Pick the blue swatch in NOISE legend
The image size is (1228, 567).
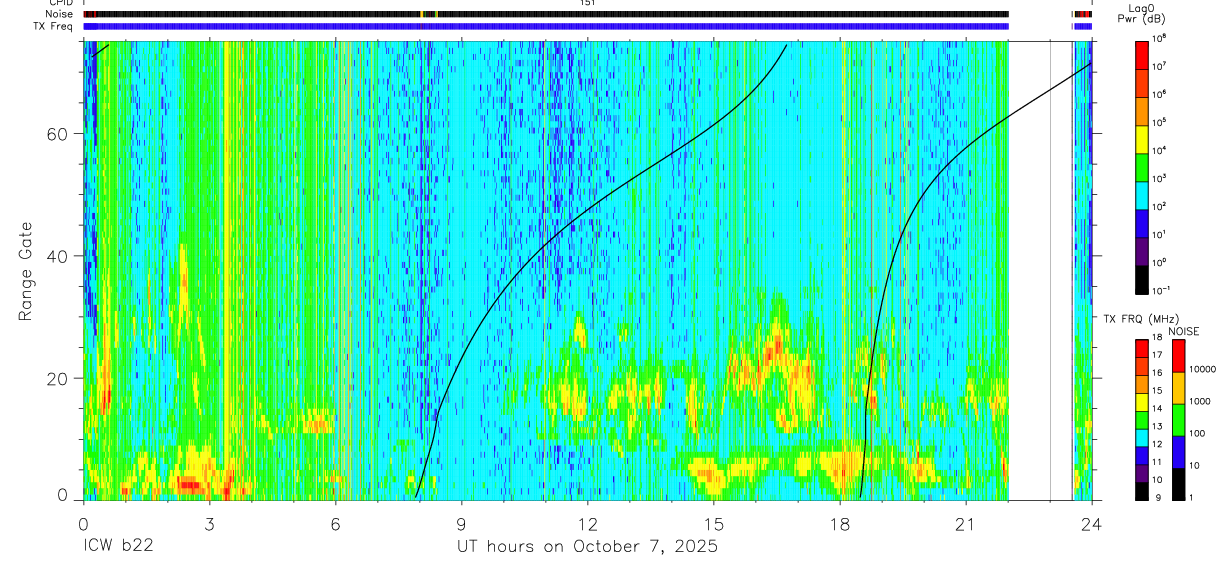[1178, 452]
